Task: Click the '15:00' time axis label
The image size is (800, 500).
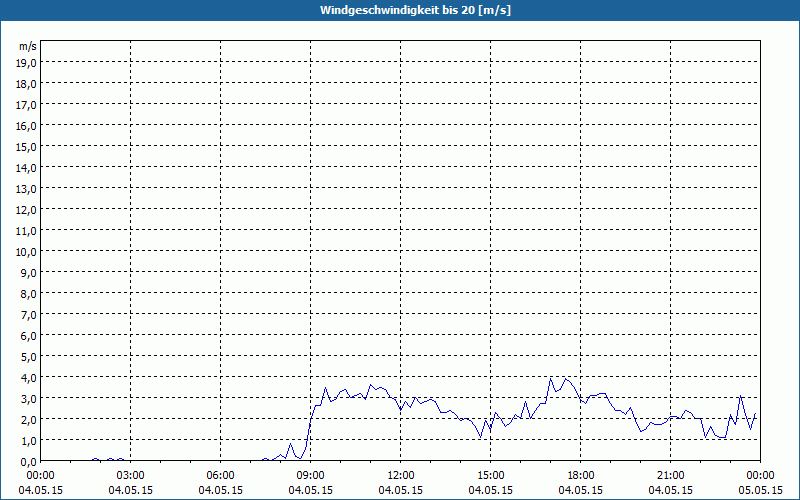Action: (491, 476)
